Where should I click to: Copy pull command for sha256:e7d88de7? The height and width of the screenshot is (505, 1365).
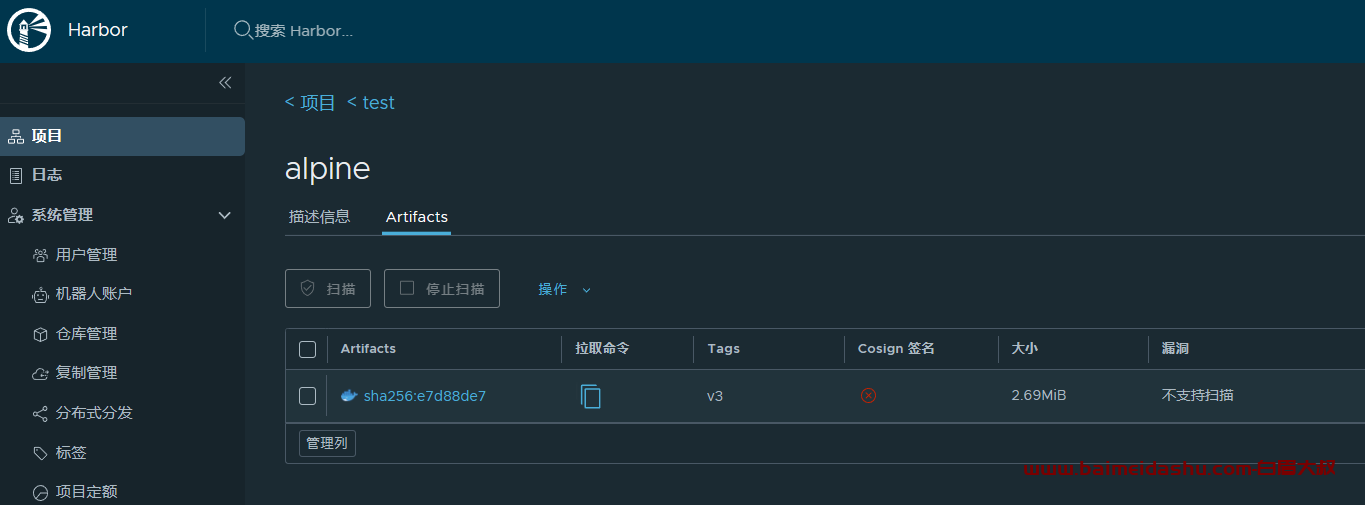coord(591,396)
